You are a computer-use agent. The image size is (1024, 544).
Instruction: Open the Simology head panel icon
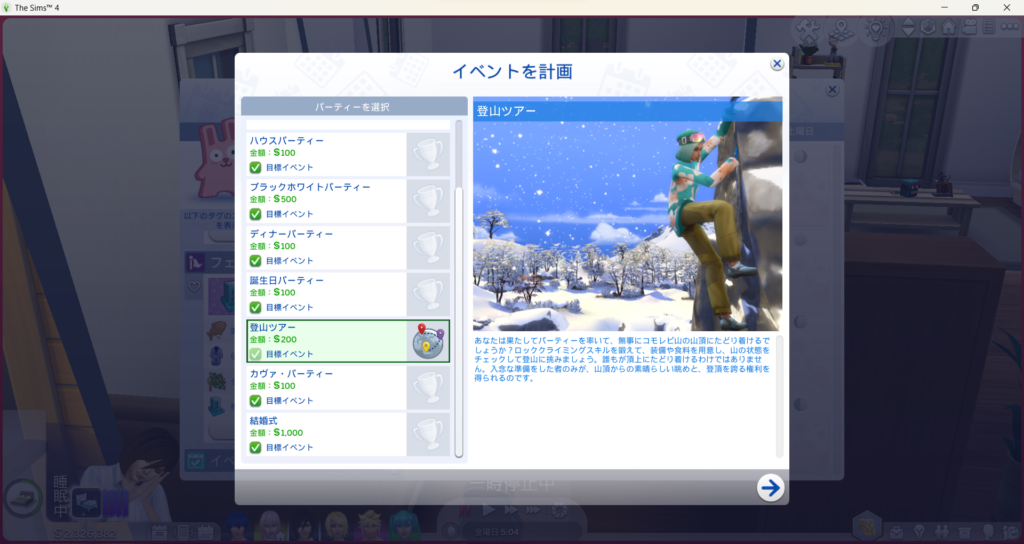point(988,532)
